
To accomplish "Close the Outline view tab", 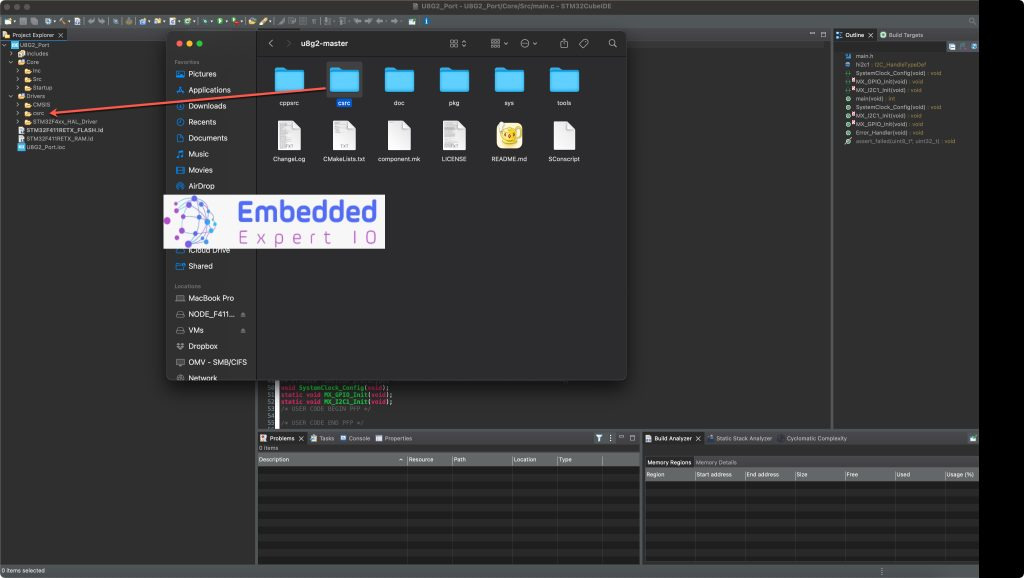I will click(871, 35).
